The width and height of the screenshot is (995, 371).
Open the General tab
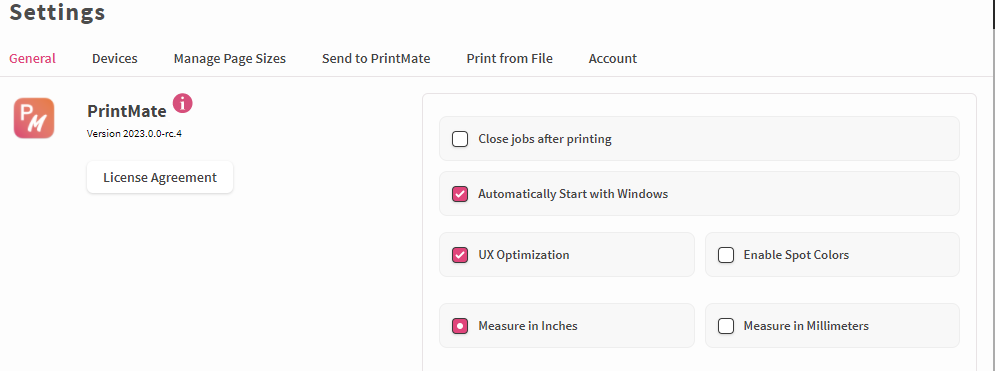coord(32,58)
